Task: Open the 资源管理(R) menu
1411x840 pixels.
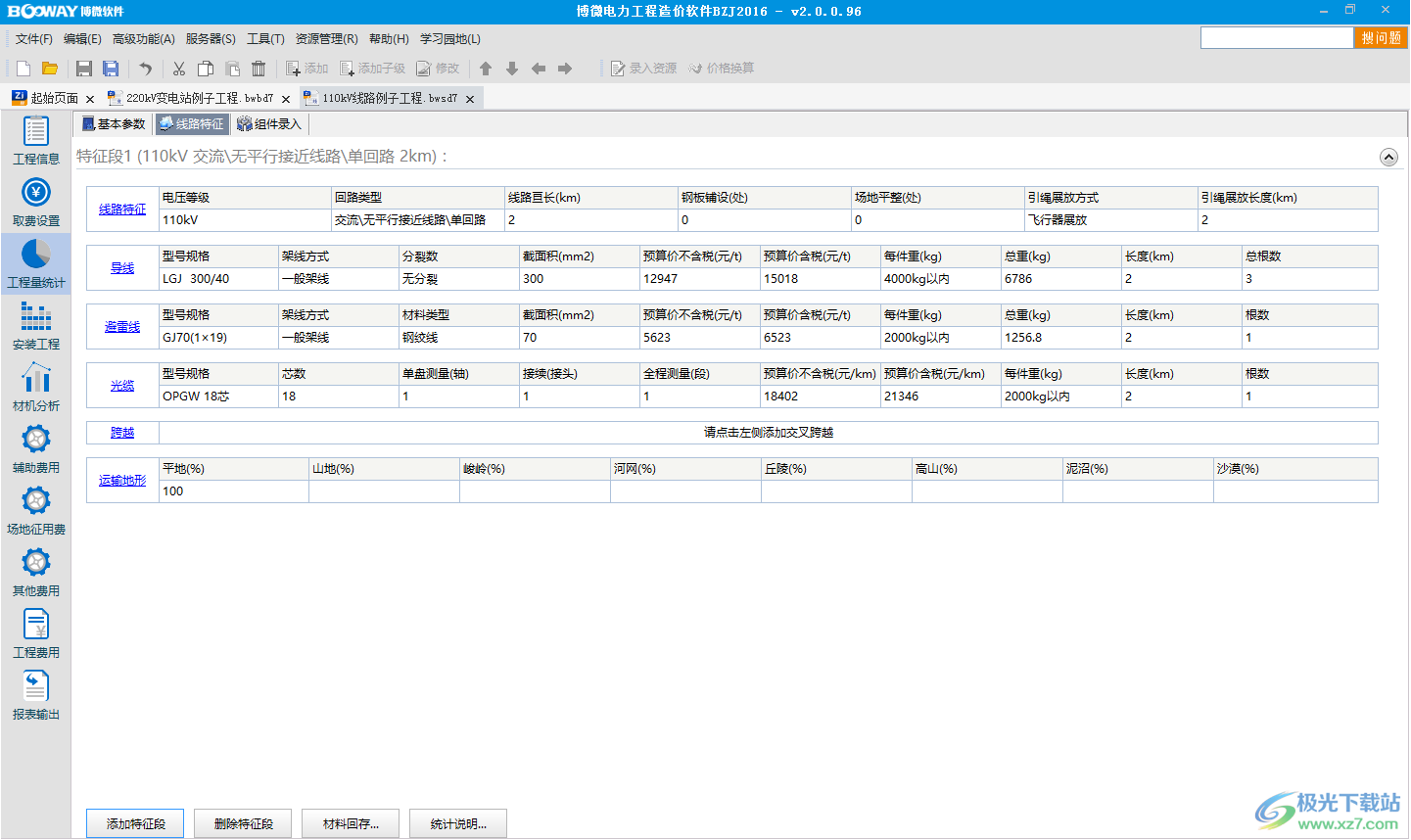Action: [327, 39]
